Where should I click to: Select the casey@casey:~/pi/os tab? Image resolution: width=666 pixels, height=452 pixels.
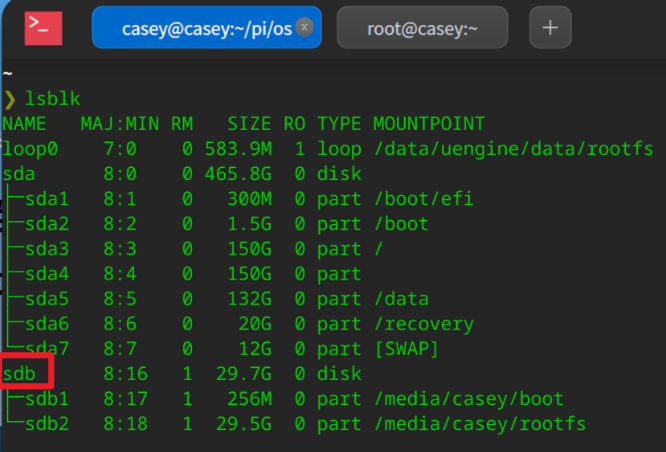click(206, 28)
